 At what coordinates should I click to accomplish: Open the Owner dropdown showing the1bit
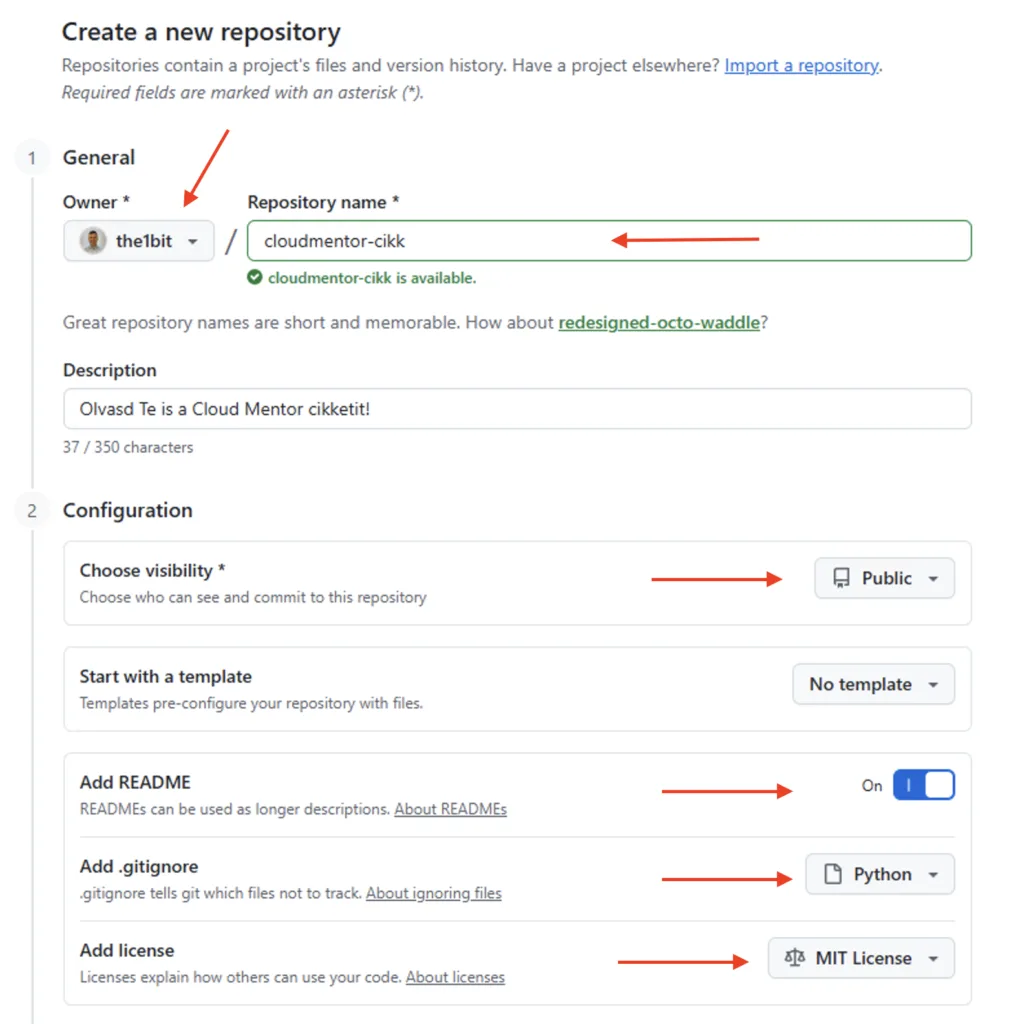(x=139, y=241)
